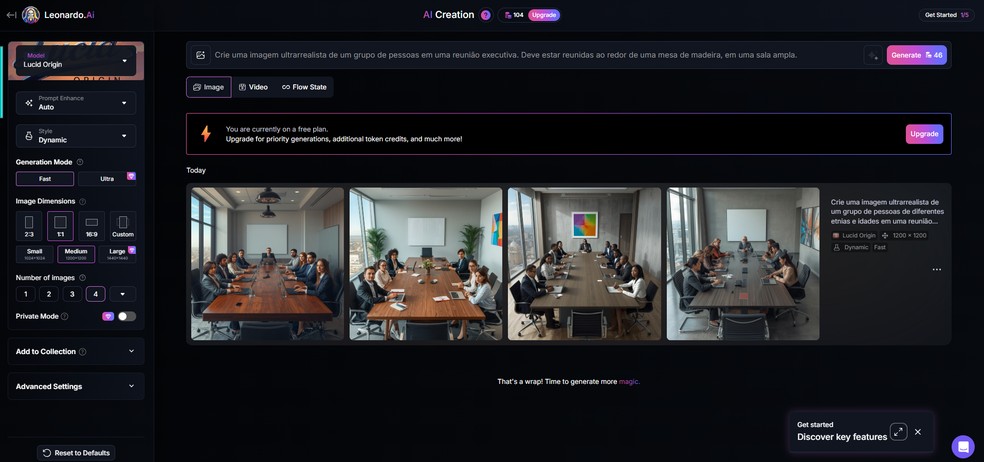Choose the 16:9 image dimension

click(92, 226)
